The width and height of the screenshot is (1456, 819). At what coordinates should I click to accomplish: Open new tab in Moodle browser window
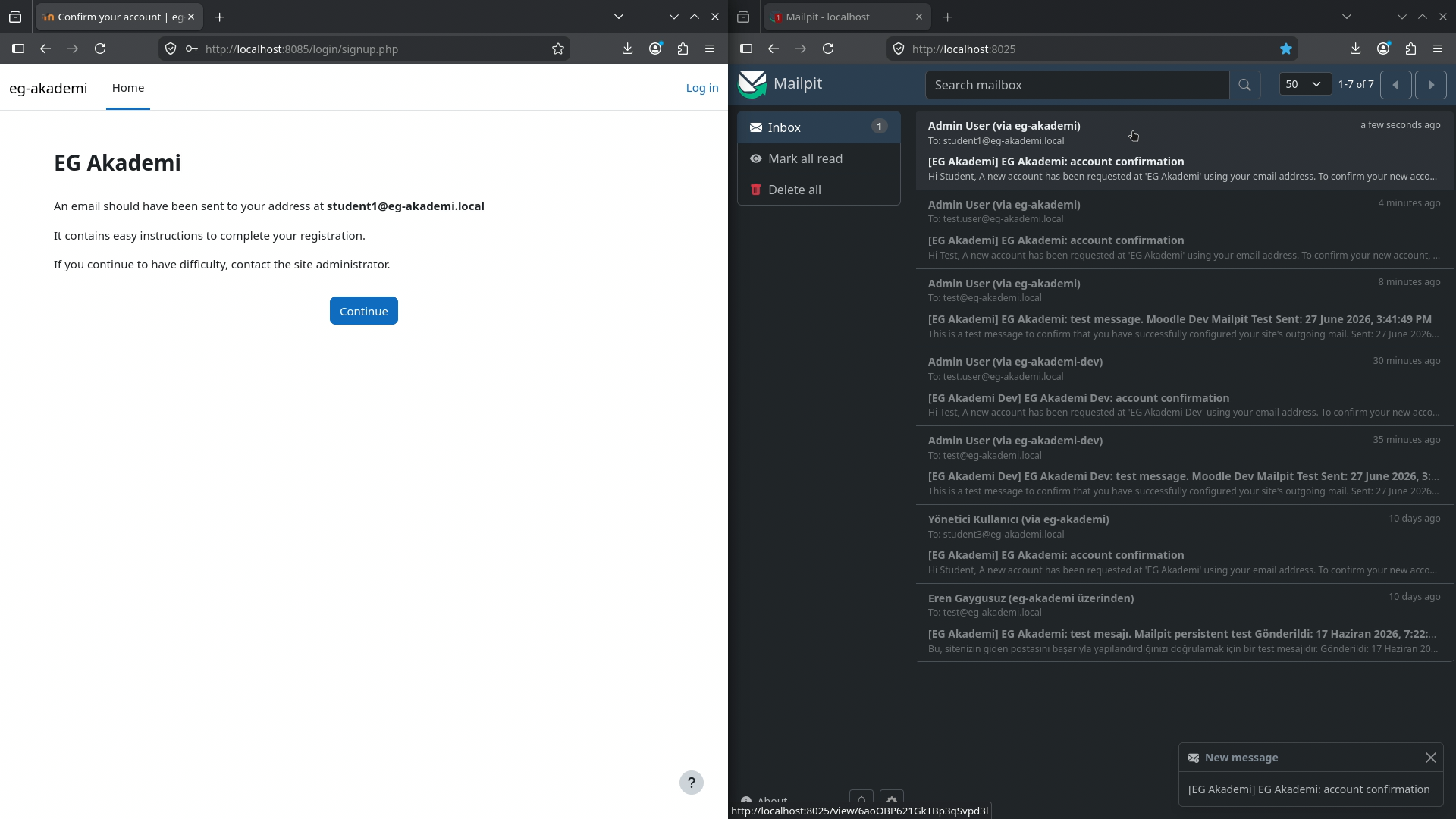(x=220, y=17)
